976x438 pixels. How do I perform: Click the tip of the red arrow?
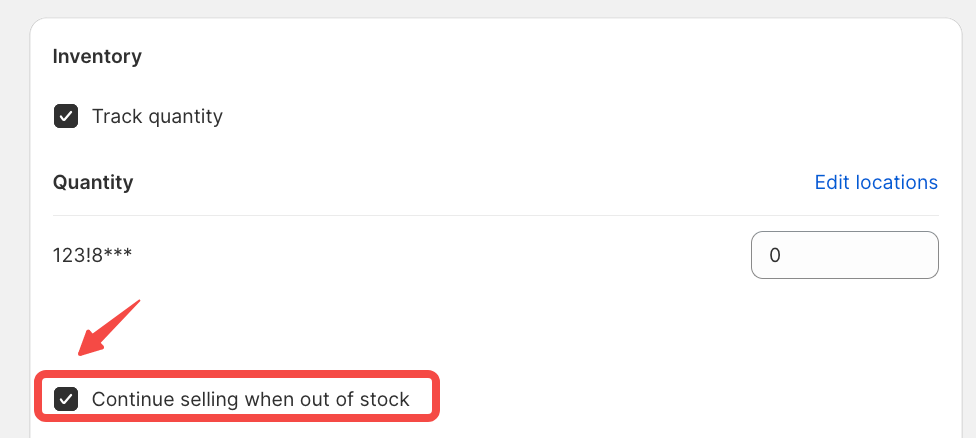(81, 353)
